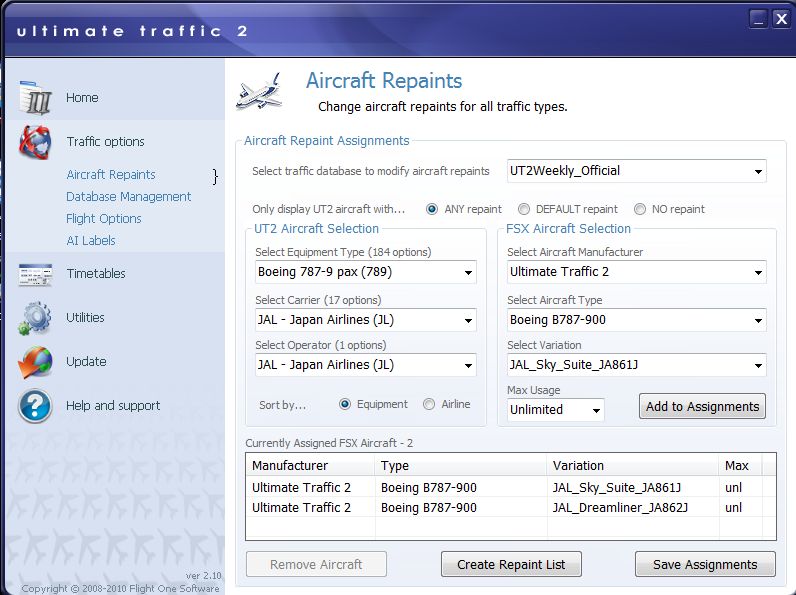
Task: Select the NO repaint radio button
Action: click(x=640, y=209)
